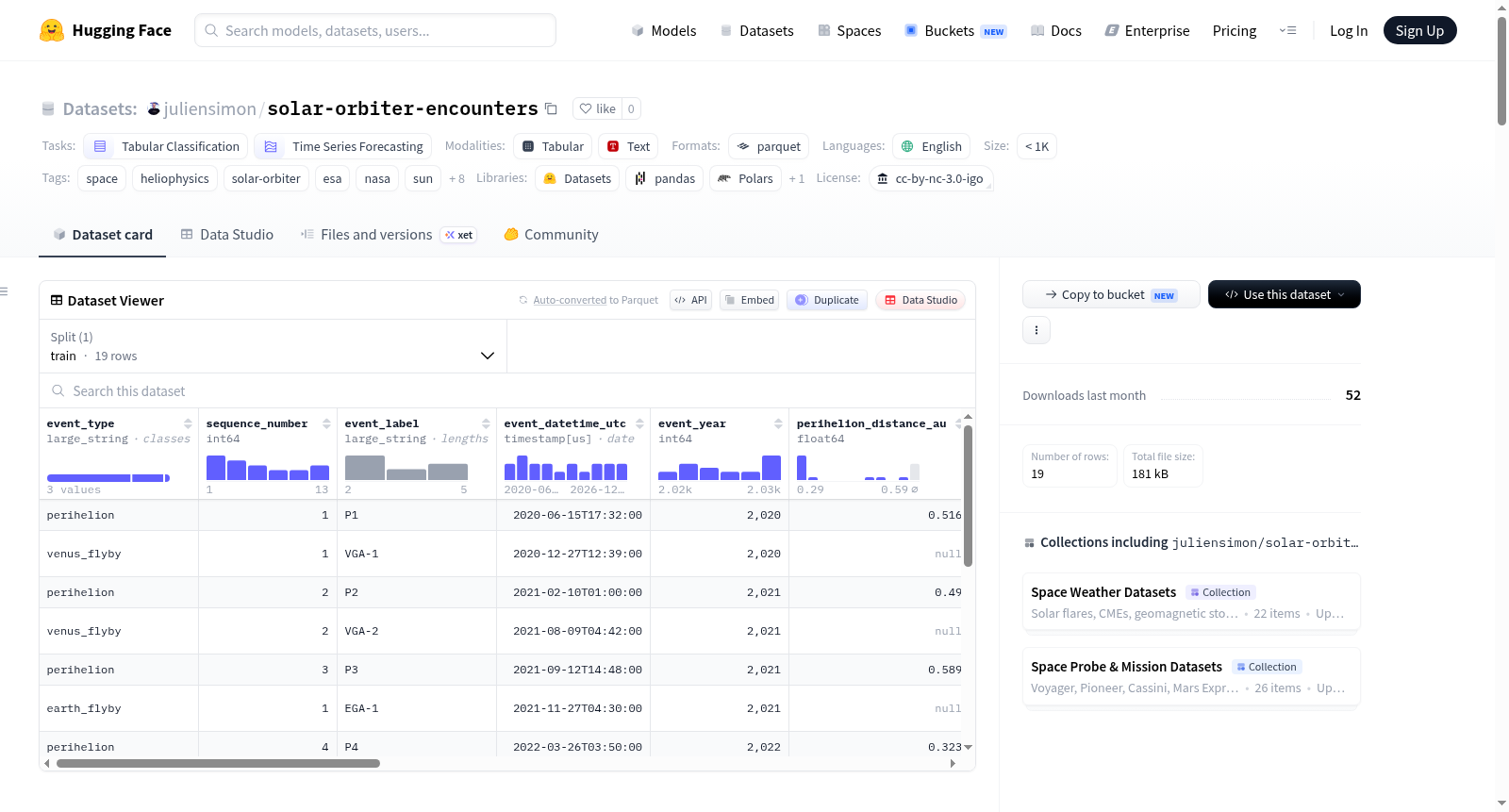The image size is (1509, 812).
Task: Open the Data Studio tab
Action: click(x=227, y=234)
